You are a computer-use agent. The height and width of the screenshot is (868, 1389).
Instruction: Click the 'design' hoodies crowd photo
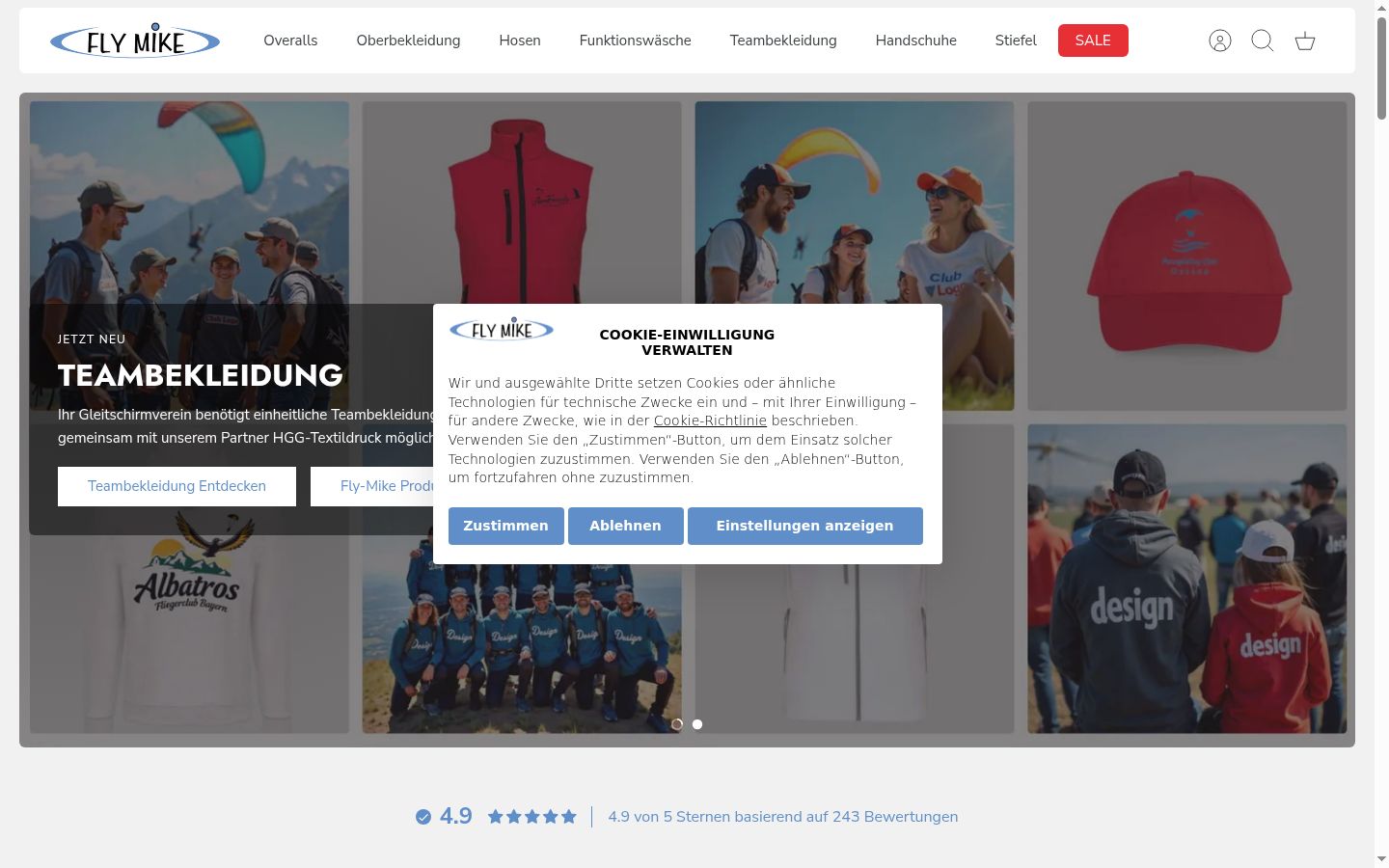(1187, 579)
